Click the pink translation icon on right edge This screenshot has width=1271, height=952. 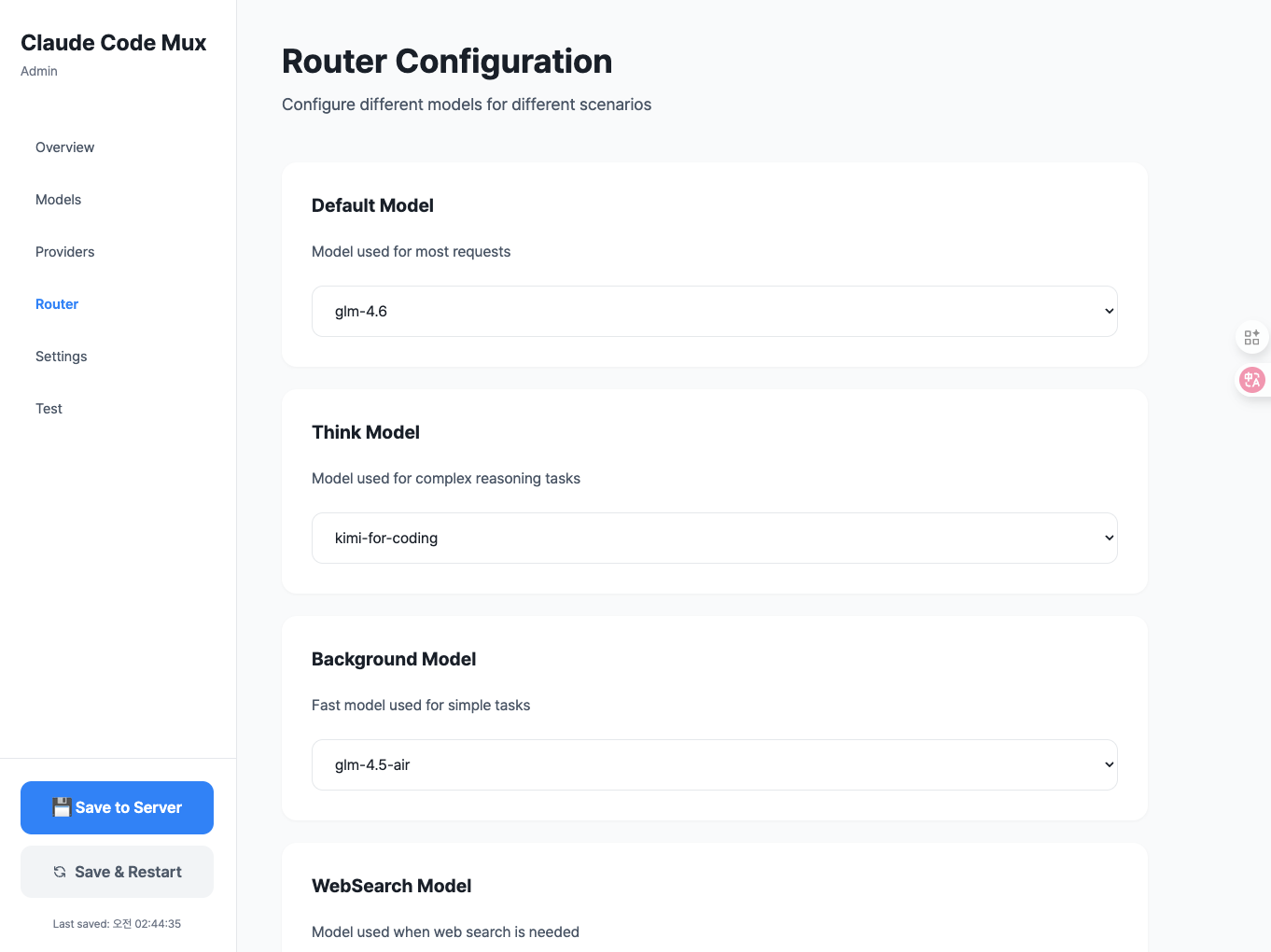pyautogui.click(x=1251, y=380)
